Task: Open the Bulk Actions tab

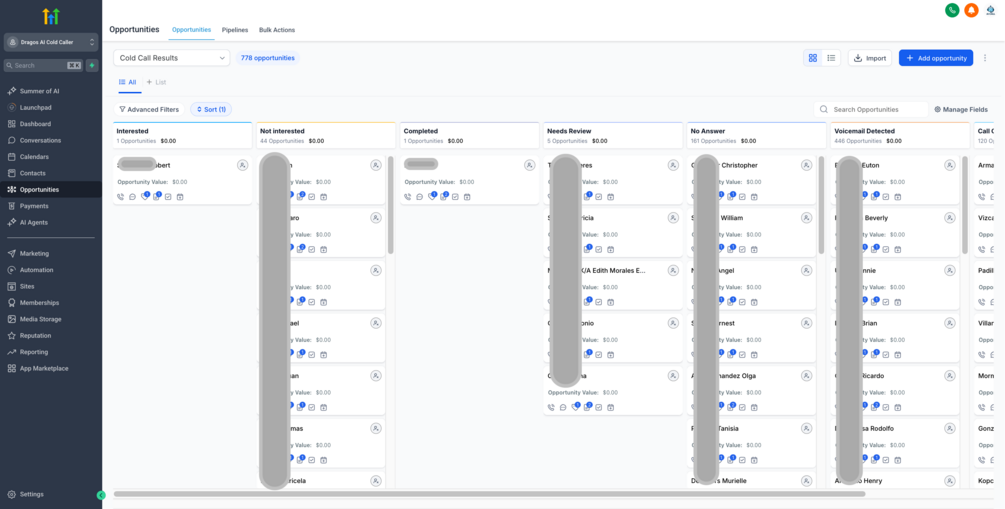Action: coord(277,30)
